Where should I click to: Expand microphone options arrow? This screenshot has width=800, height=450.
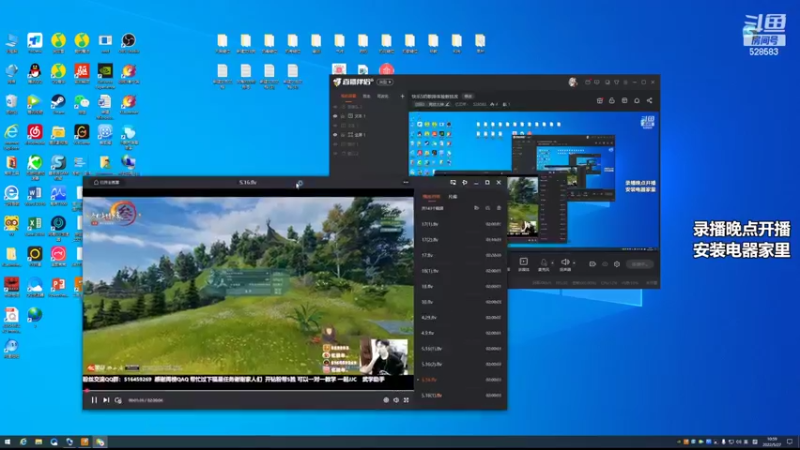point(552,263)
